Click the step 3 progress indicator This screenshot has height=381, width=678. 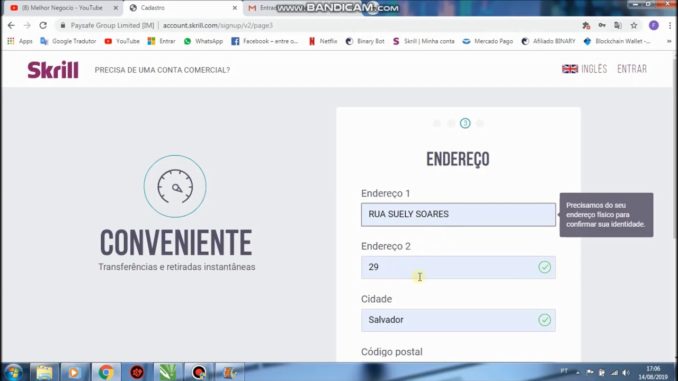(x=465, y=123)
